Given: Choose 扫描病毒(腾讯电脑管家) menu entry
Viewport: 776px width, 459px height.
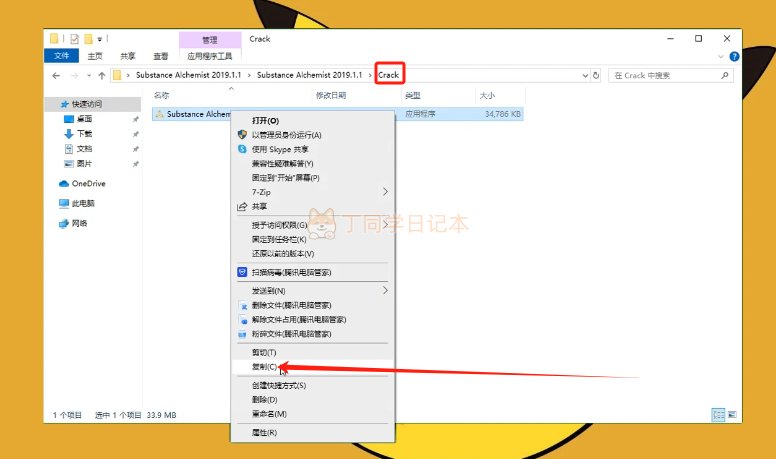Looking at the screenshot, I should click(313, 272).
